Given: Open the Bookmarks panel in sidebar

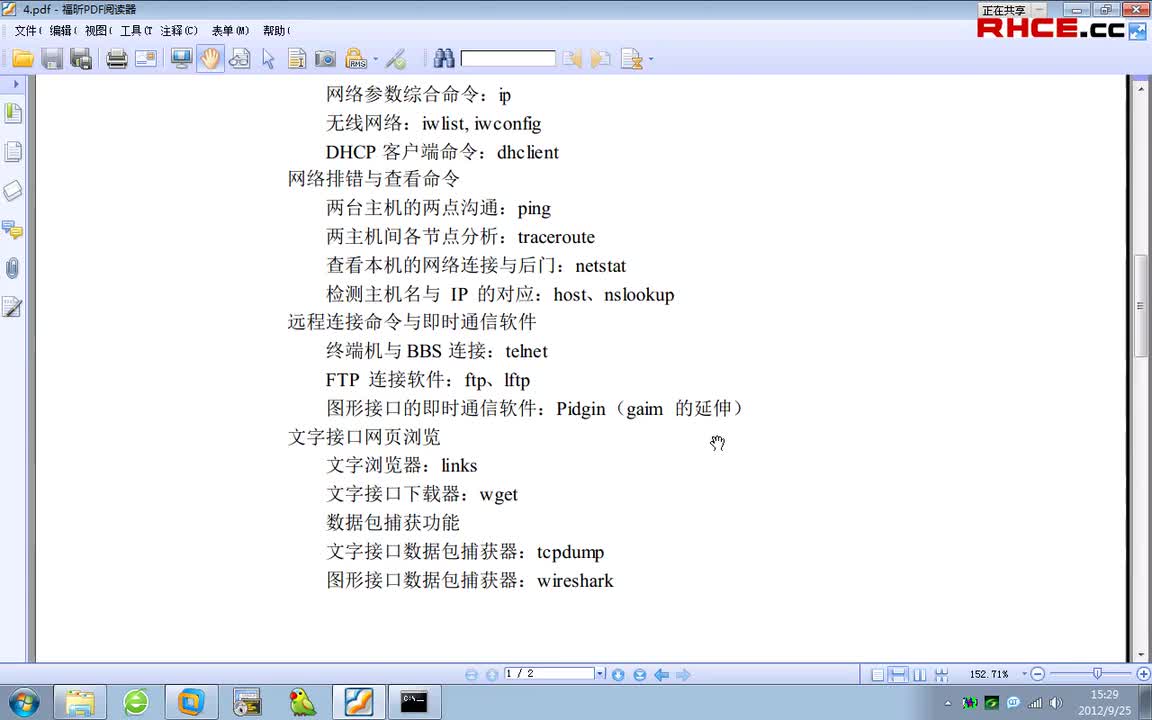Looking at the screenshot, I should [x=12, y=113].
